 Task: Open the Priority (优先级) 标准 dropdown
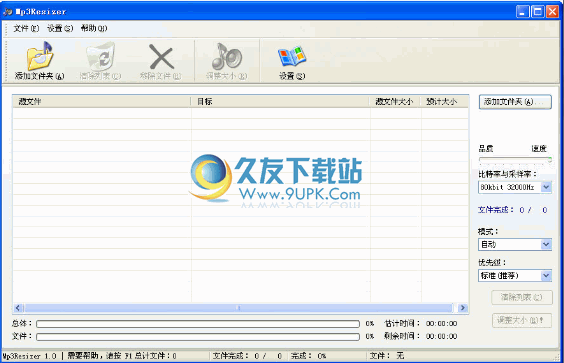(546, 276)
